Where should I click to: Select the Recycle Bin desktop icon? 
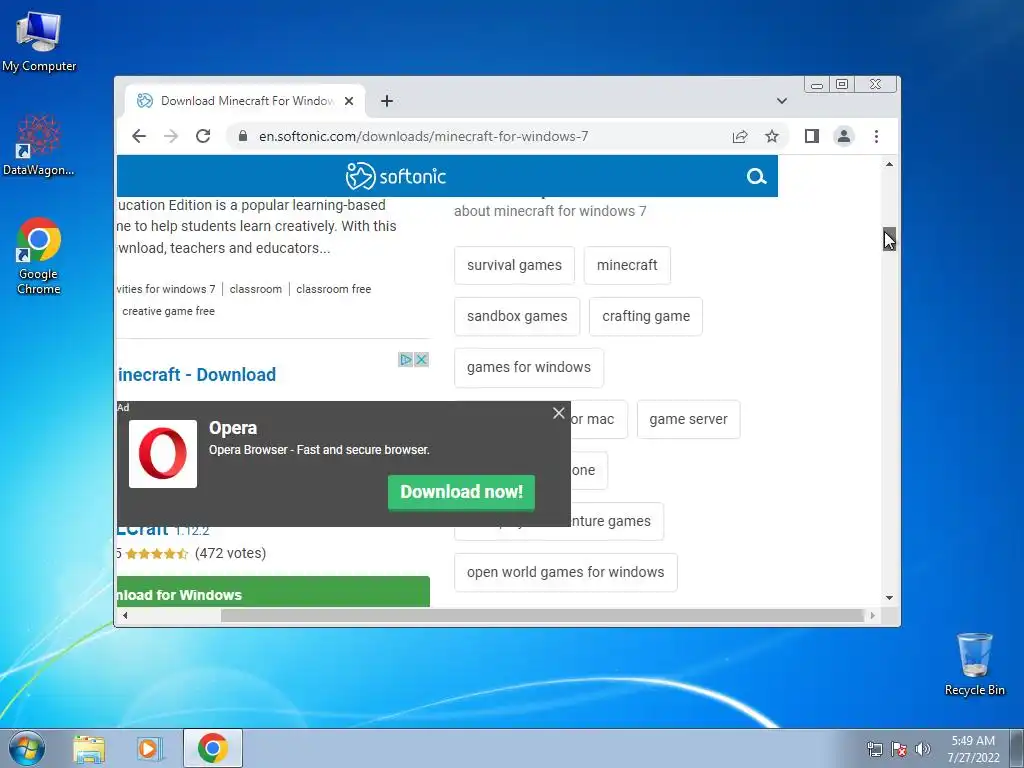tap(974, 665)
